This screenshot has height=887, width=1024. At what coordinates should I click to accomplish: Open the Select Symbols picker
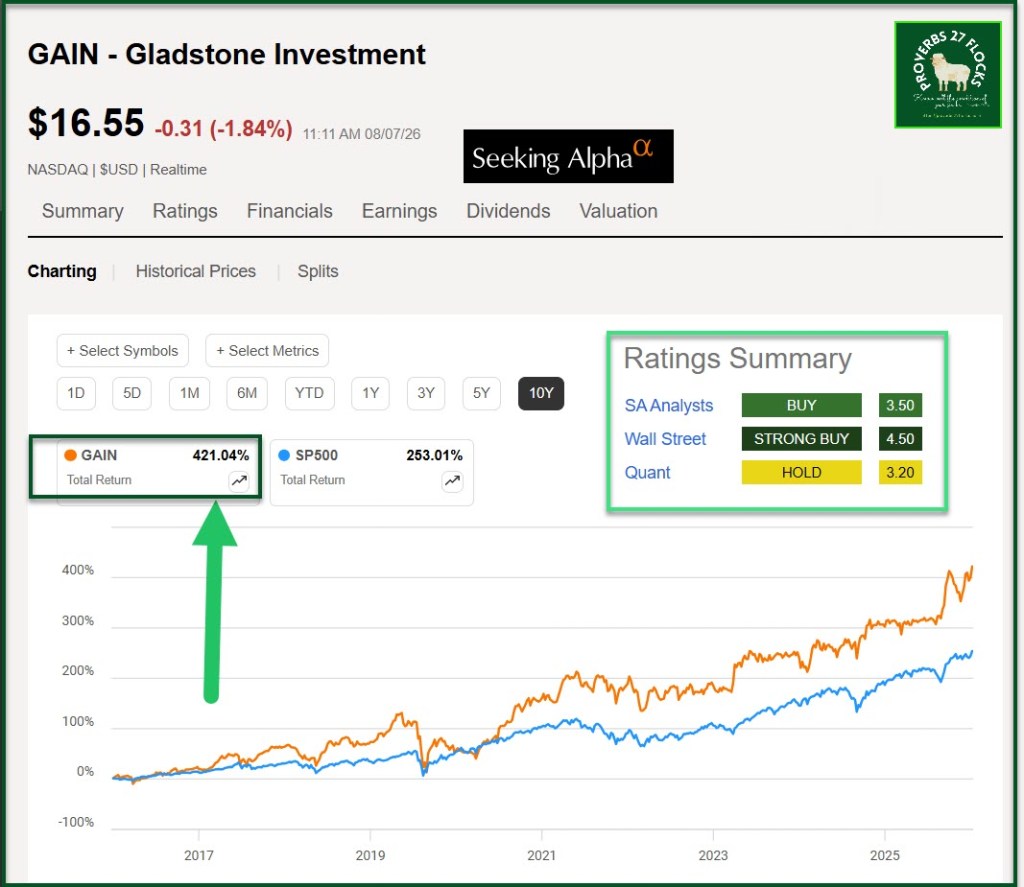click(123, 351)
